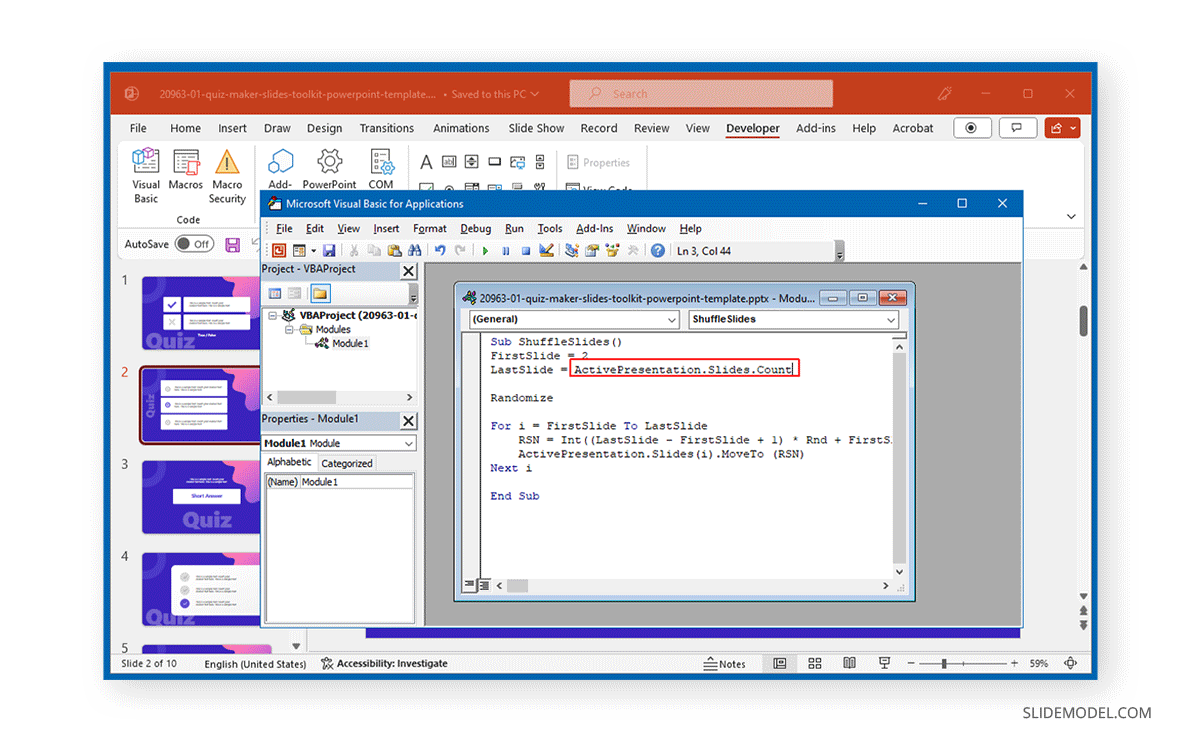Image resolution: width=1200 pixels, height=743 pixels.
Task: Switch to Normal view in status bar
Action: click(x=780, y=663)
